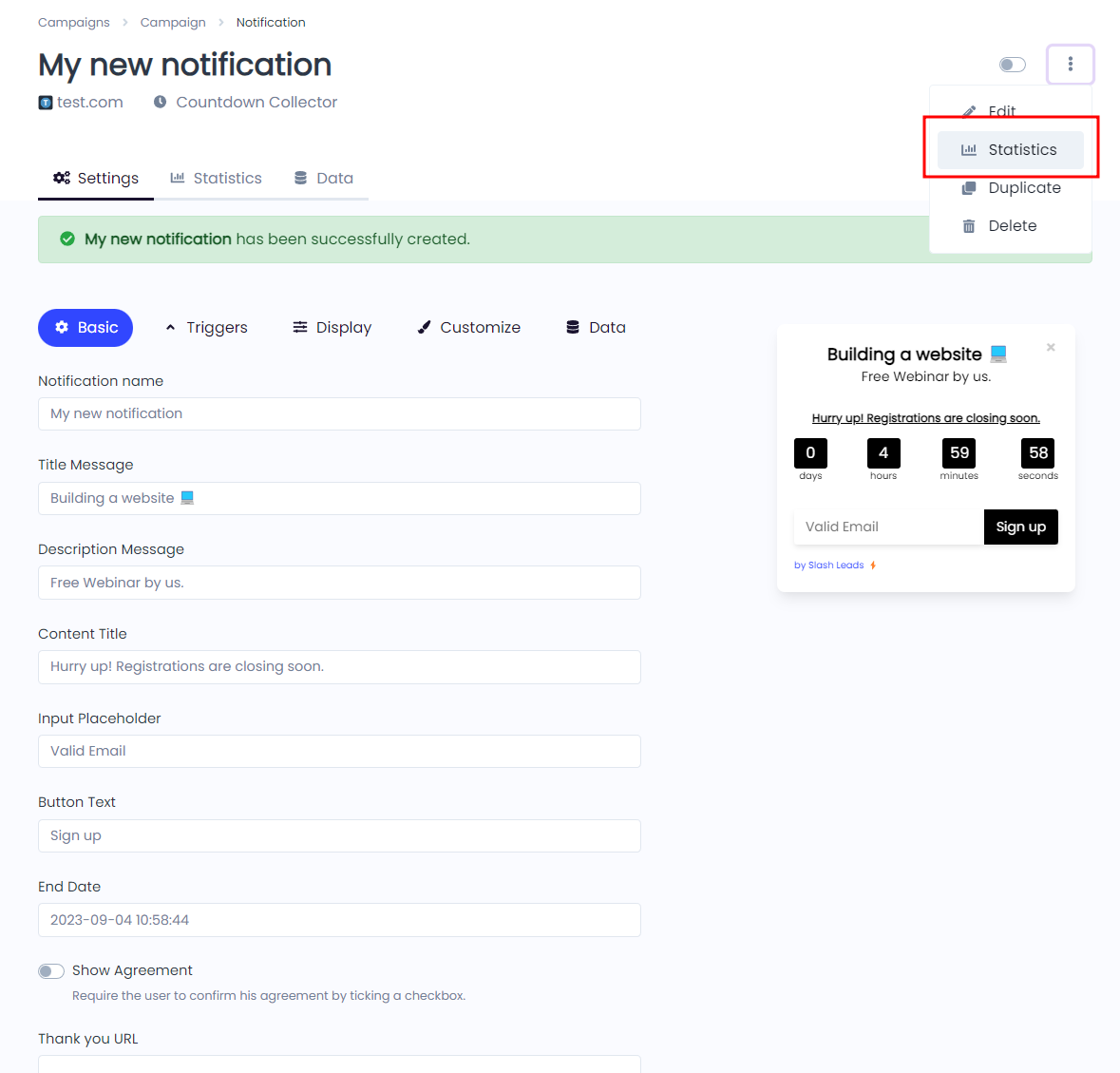Click the pencil Edit icon in dropdown

[x=969, y=111]
